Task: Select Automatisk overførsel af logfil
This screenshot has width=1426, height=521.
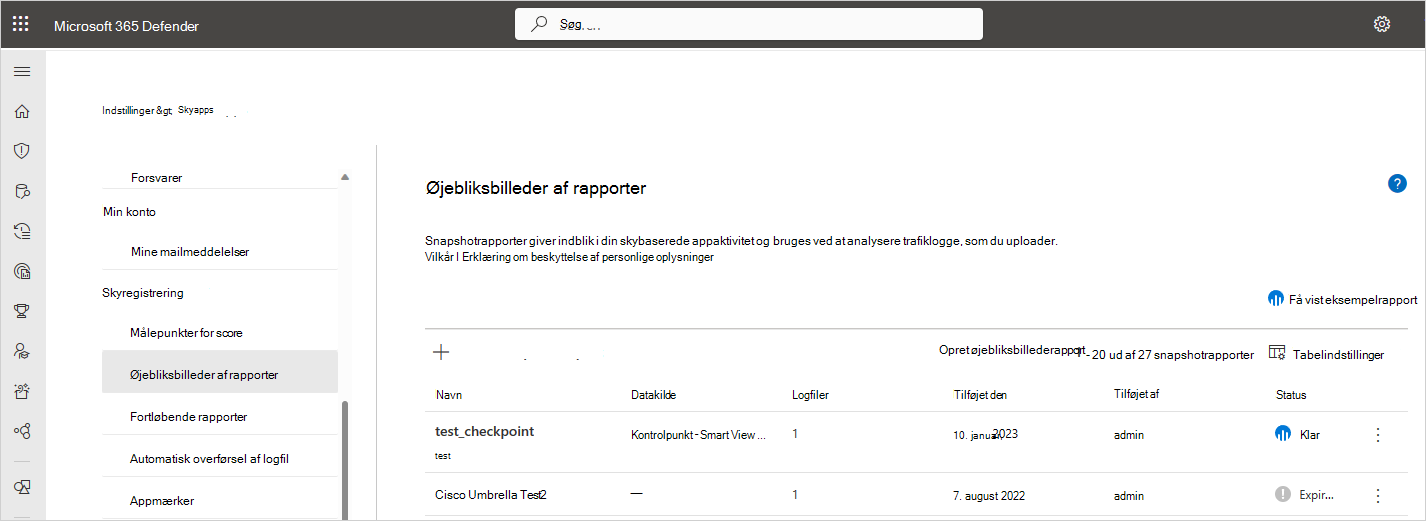Action: (209, 458)
